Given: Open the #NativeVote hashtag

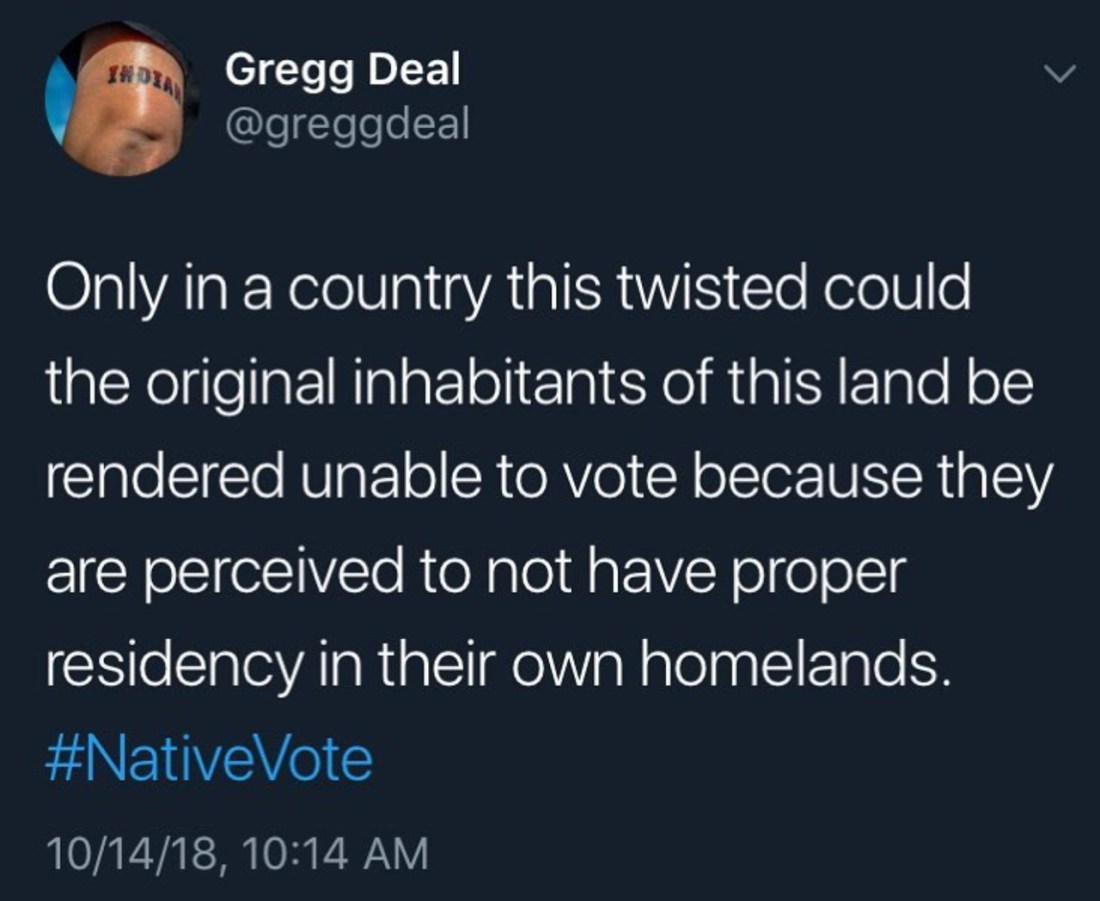Looking at the screenshot, I should (209, 759).
